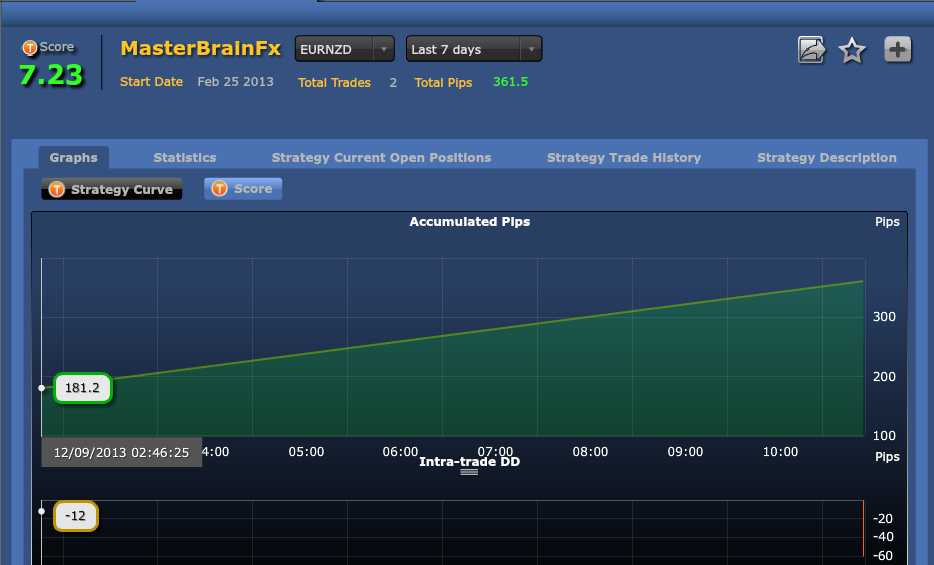Open the Last 7 days period dropdown
Viewport: 934px width, 565px height.
(474, 49)
